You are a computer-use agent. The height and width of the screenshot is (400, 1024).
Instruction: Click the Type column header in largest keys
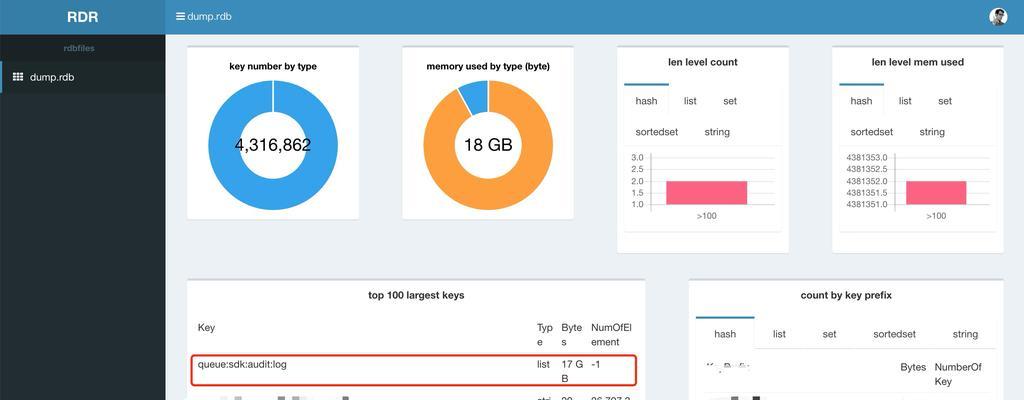pyautogui.click(x=545, y=334)
